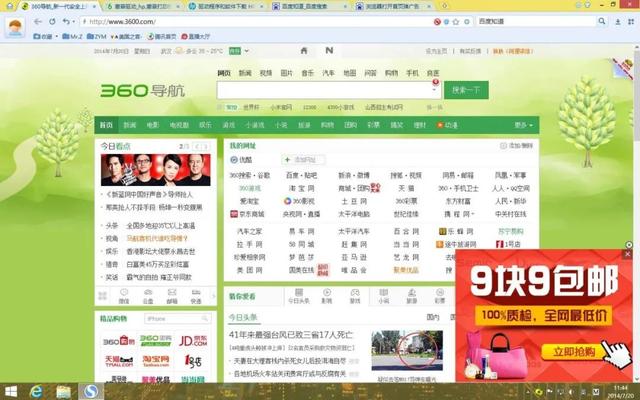The image size is (640, 400).
Task: Select the 新闻 search category
Action: coord(245,73)
